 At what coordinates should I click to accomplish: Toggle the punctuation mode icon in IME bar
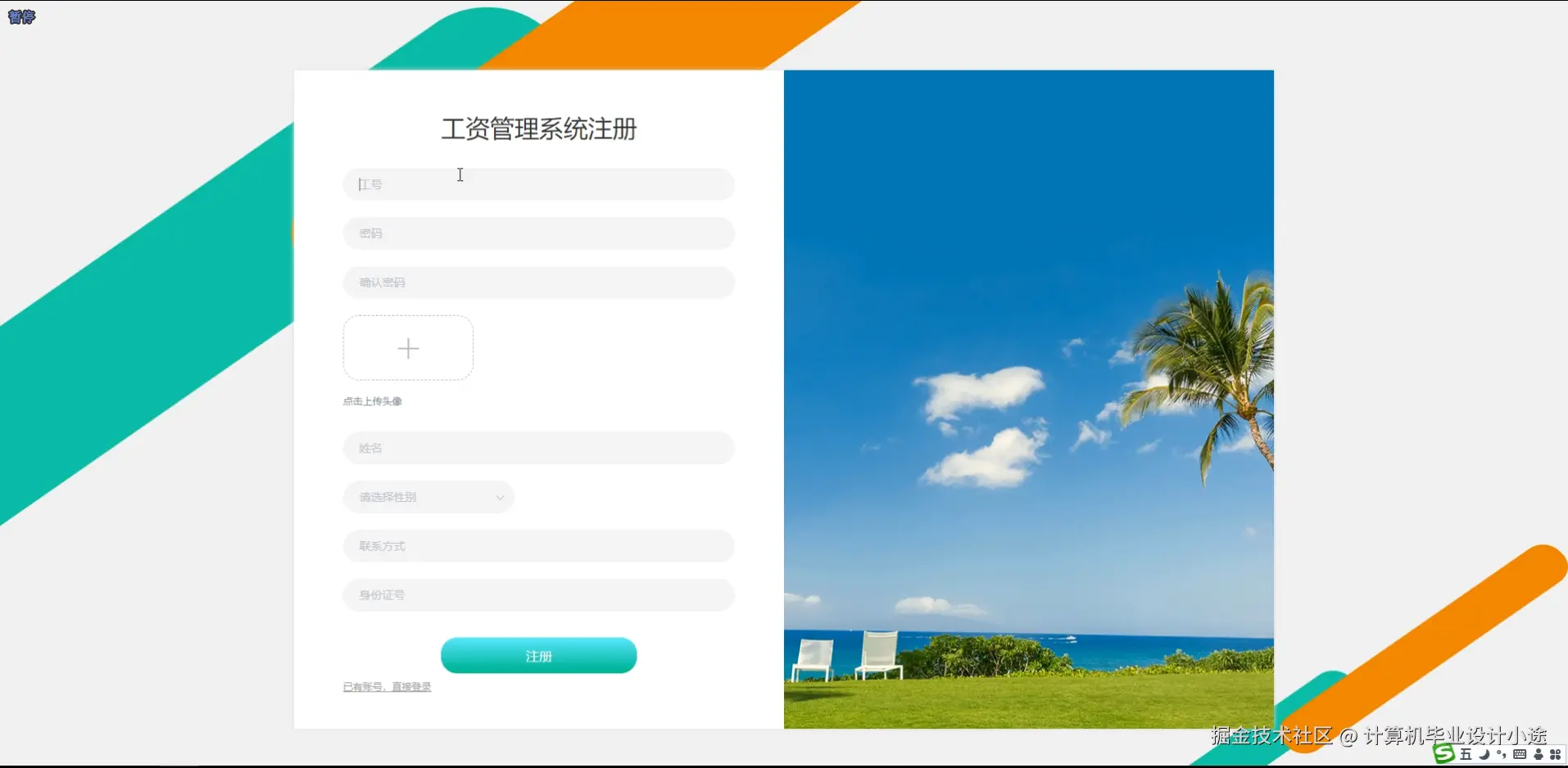point(1502,754)
